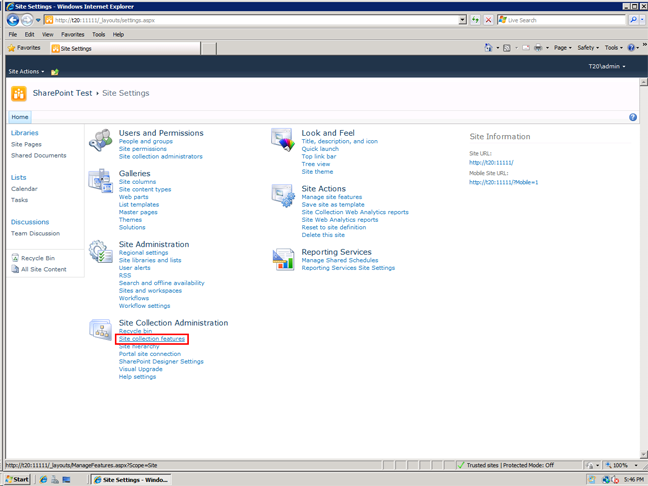The height and width of the screenshot is (486, 648).
Task: Open the People and groups link
Action: (146, 141)
